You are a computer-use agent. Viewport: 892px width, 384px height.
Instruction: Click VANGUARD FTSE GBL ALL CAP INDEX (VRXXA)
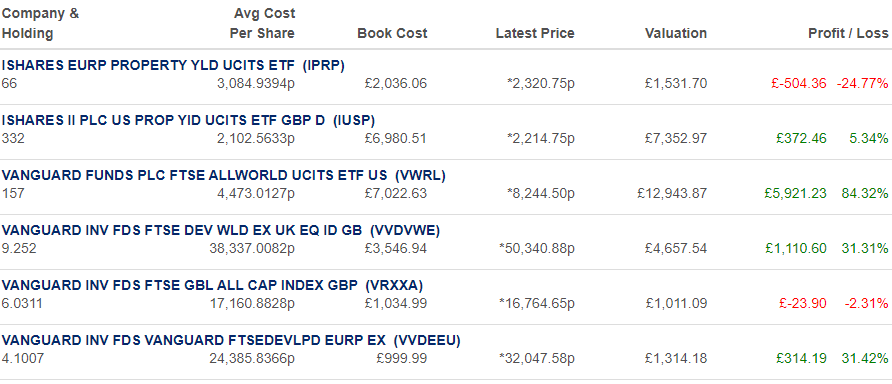[212, 286]
